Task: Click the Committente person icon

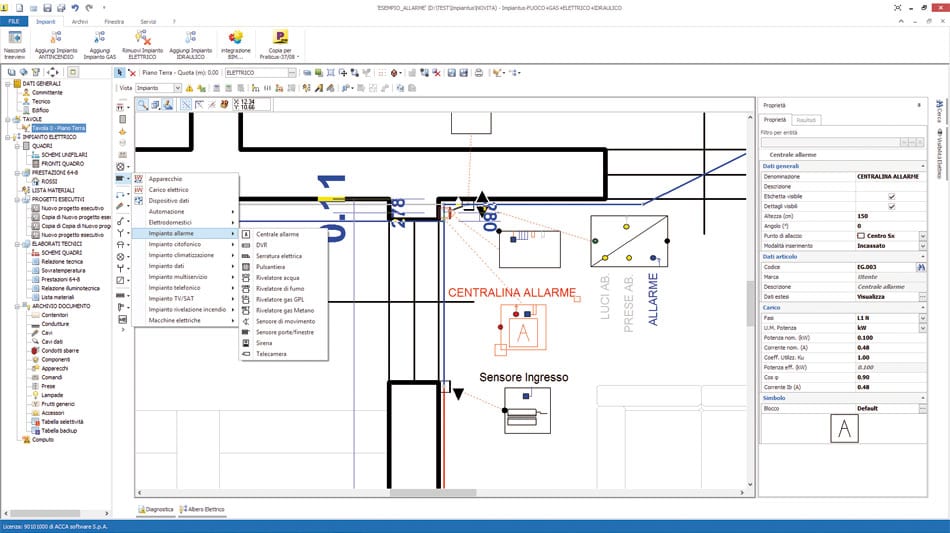Action: (26, 93)
